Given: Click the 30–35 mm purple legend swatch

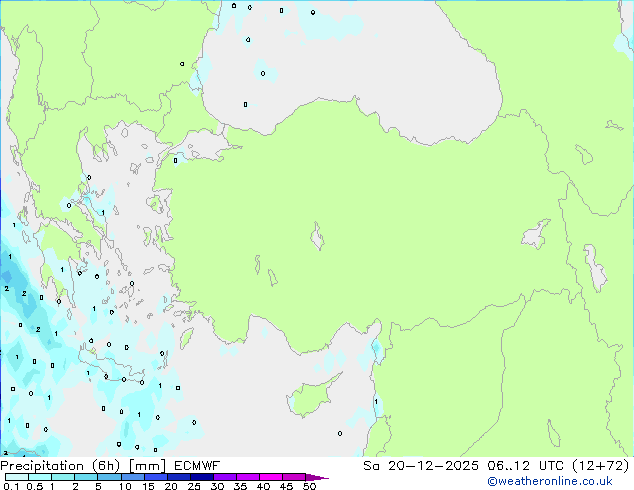Looking at the screenshot, I should [225, 477].
